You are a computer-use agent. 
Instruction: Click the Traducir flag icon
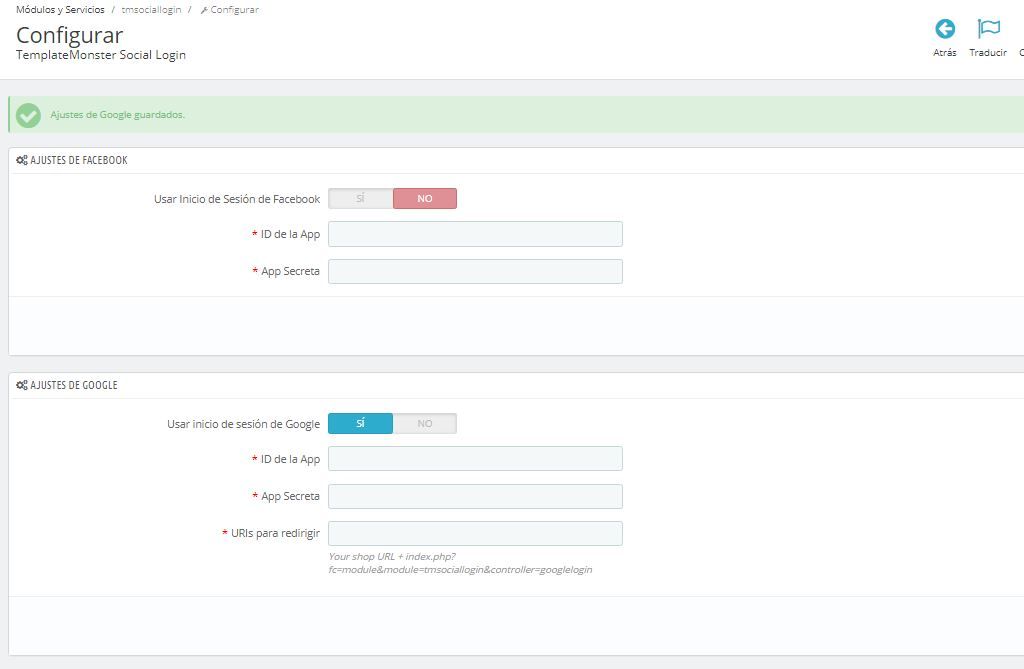988,29
